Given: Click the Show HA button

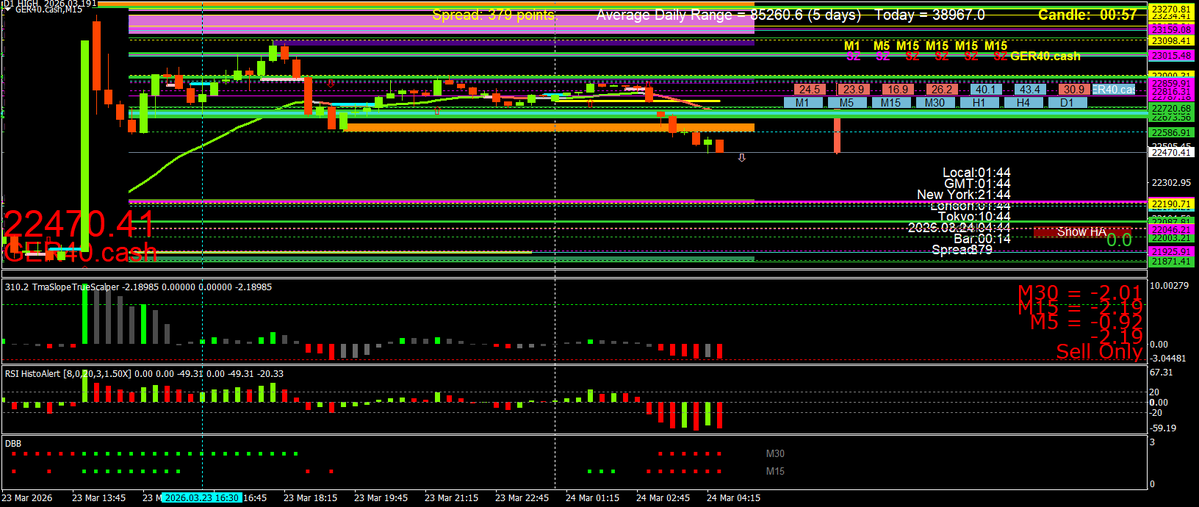Looking at the screenshot, I should 1081,232.
